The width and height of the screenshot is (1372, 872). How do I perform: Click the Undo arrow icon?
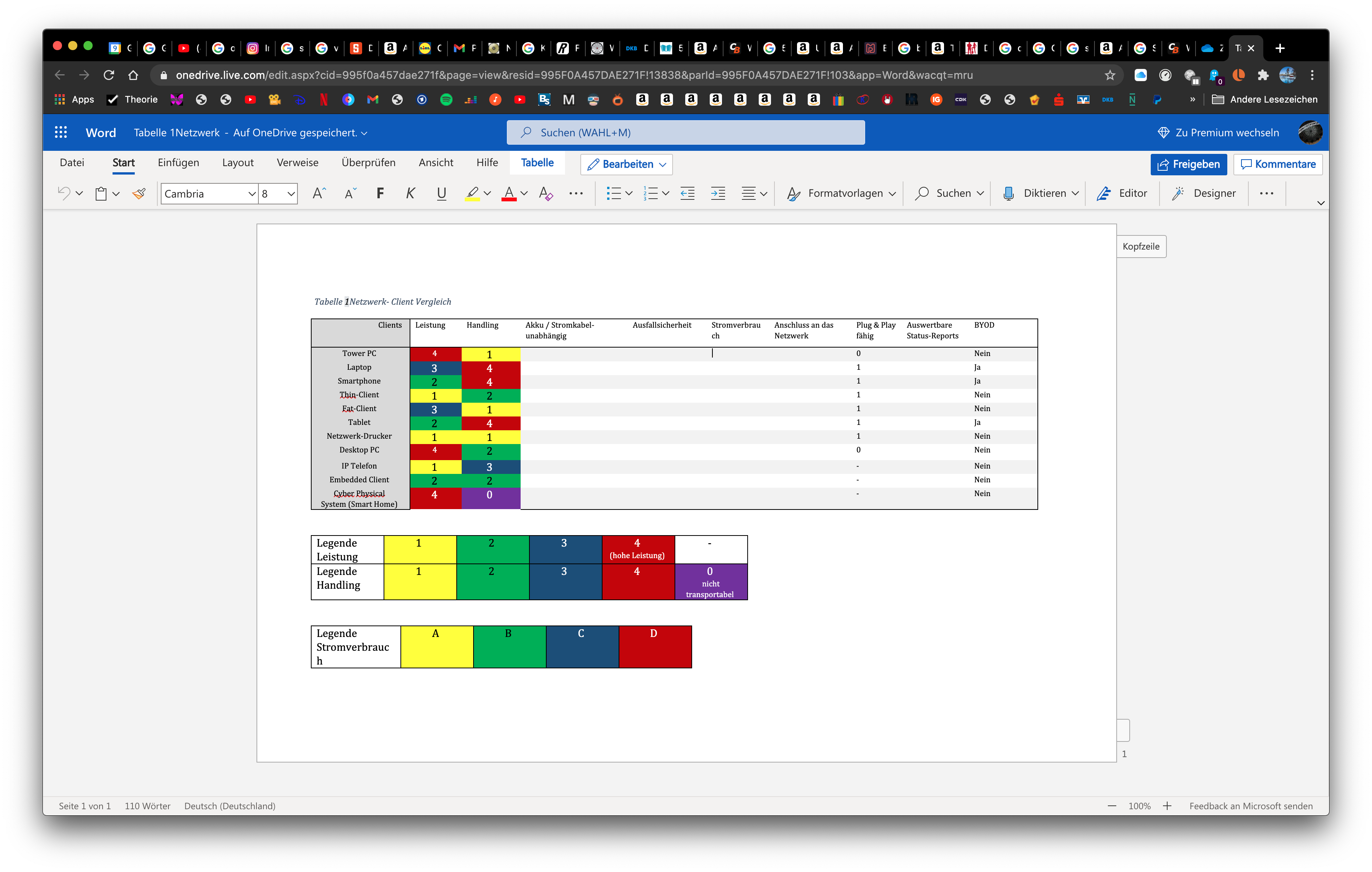(64, 194)
